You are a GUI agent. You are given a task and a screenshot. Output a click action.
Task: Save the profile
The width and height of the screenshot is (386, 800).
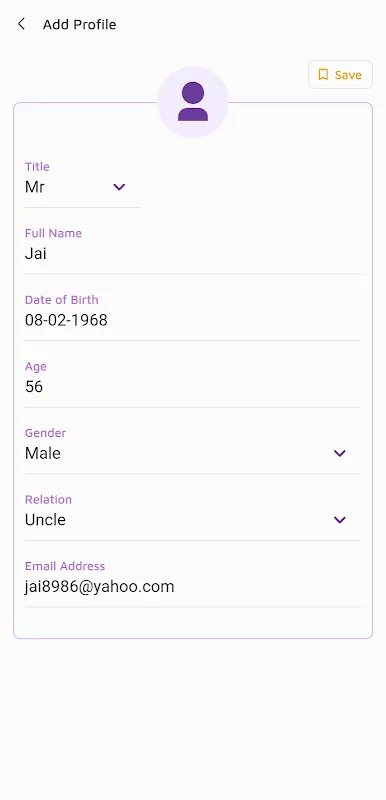(x=340, y=75)
